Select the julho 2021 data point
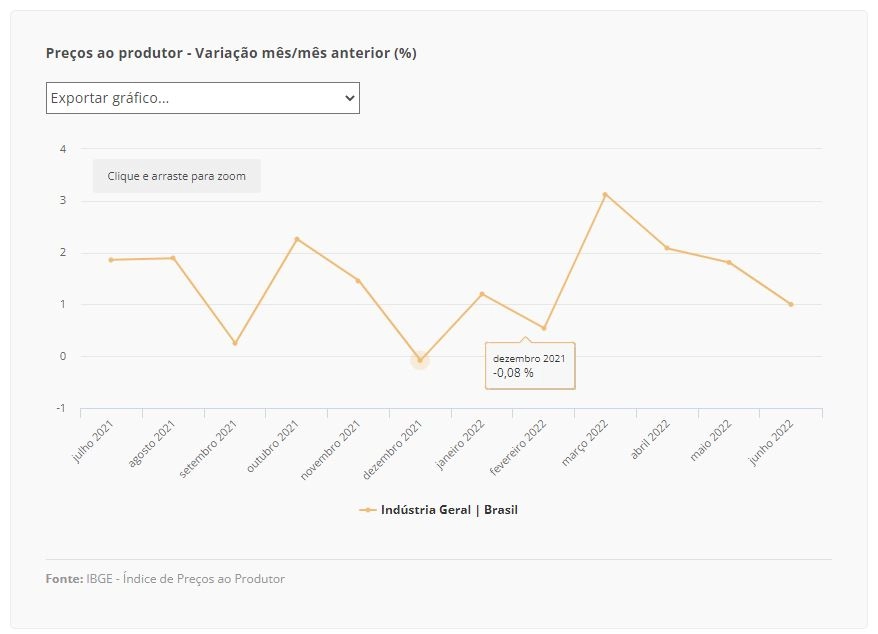878x634 pixels. [111, 260]
